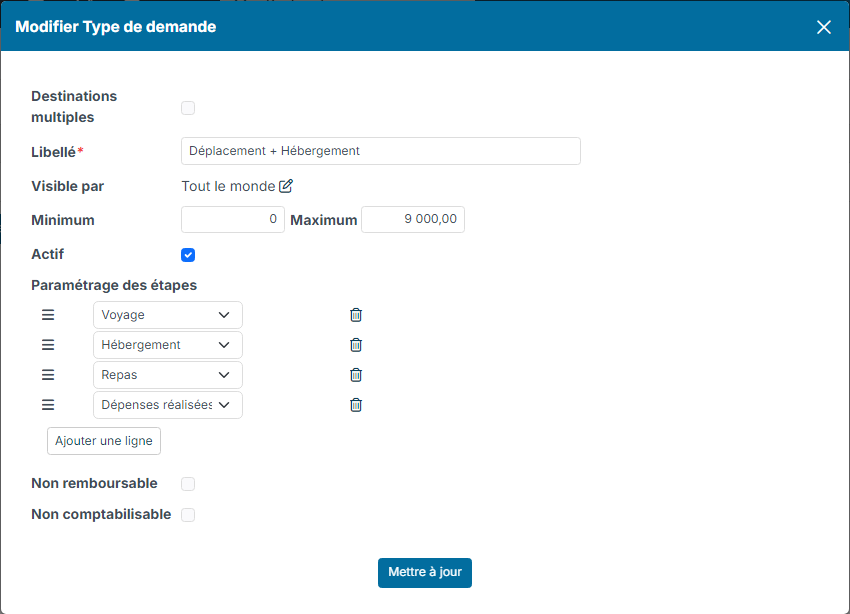Image resolution: width=850 pixels, height=614 pixels.
Task: Delete the Voyage step row
Action: pos(356,315)
